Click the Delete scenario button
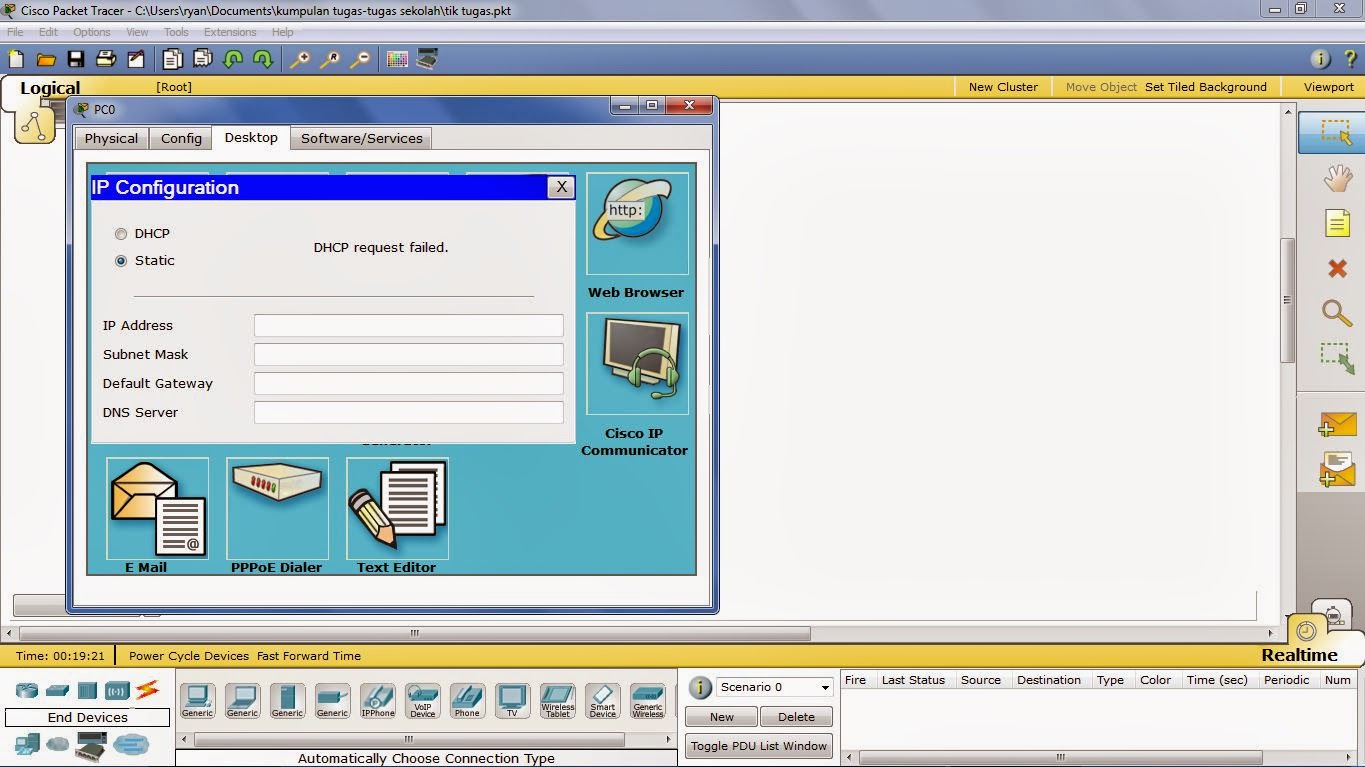1365x767 pixels. [x=796, y=717]
